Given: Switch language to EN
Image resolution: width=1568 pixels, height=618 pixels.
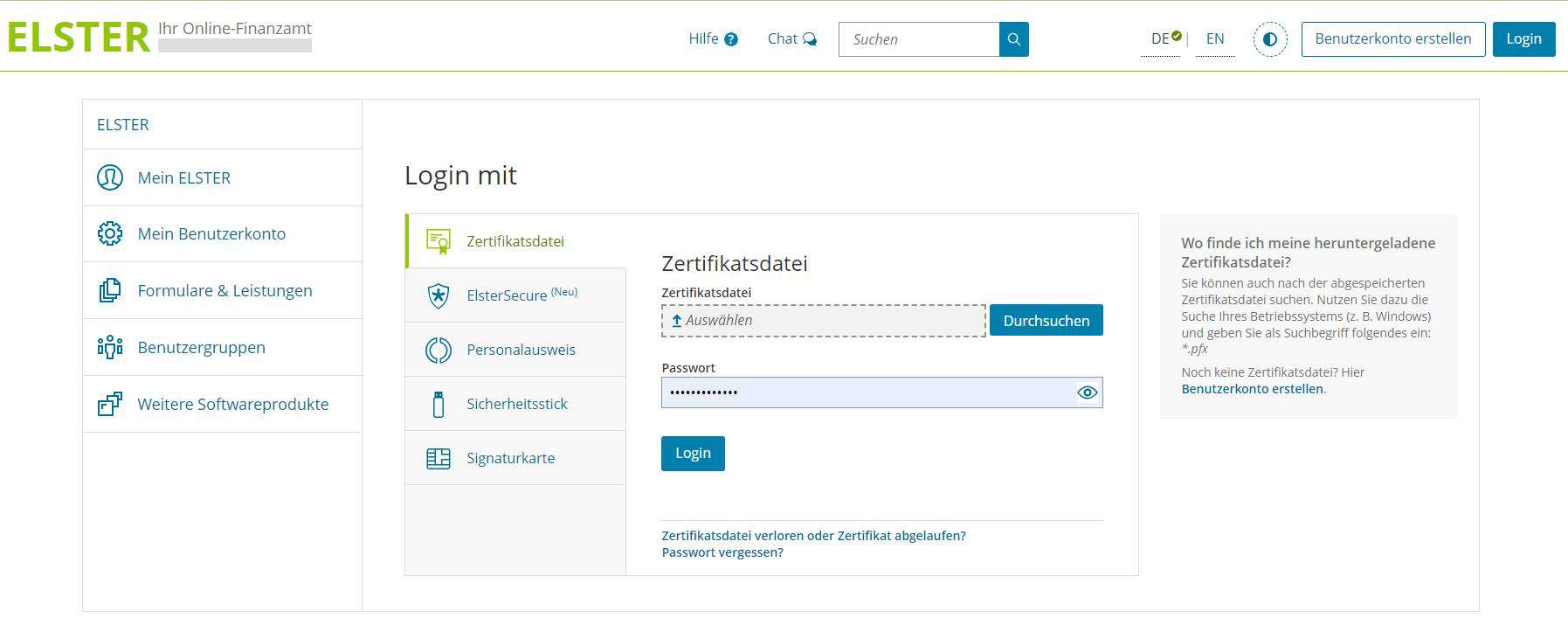Looking at the screenshot, I should tap(1214, 39).
